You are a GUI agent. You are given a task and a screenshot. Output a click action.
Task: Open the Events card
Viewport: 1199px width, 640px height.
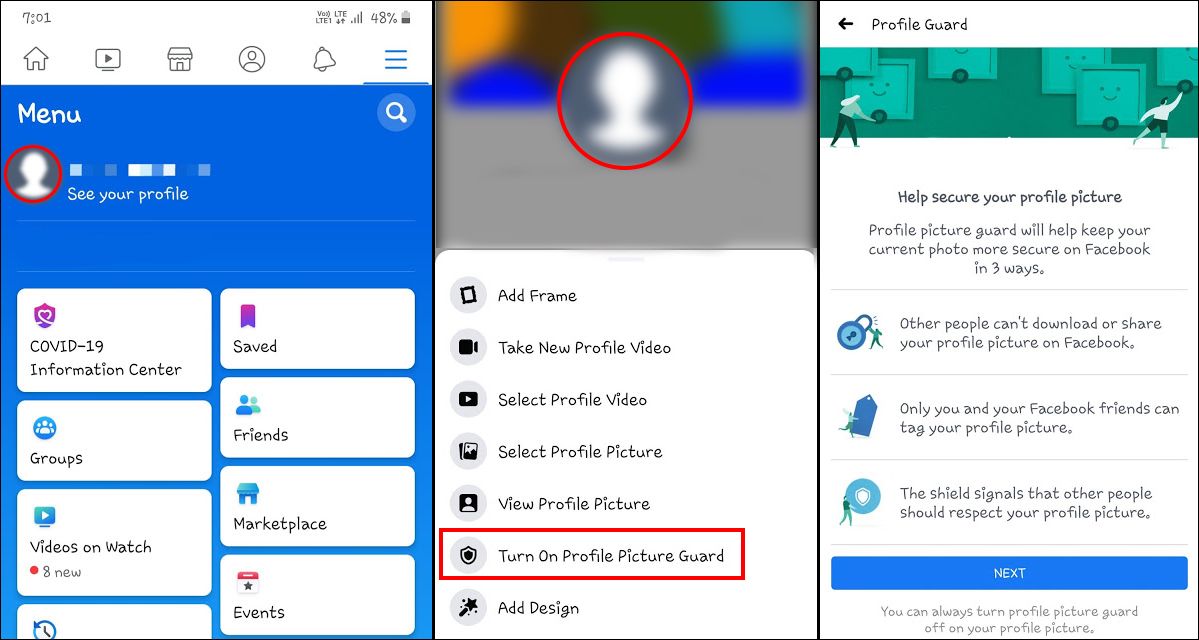[x=317, y=596]
